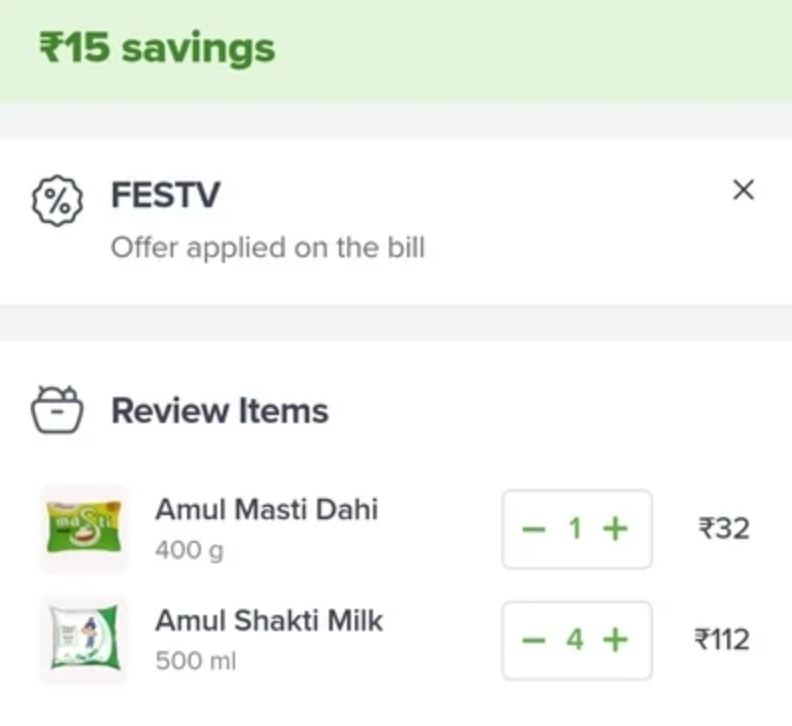This screenshot has width=792, height=726.
Task: Decrease Amul Masti Dahi quantity
Action: pos(534,529)
